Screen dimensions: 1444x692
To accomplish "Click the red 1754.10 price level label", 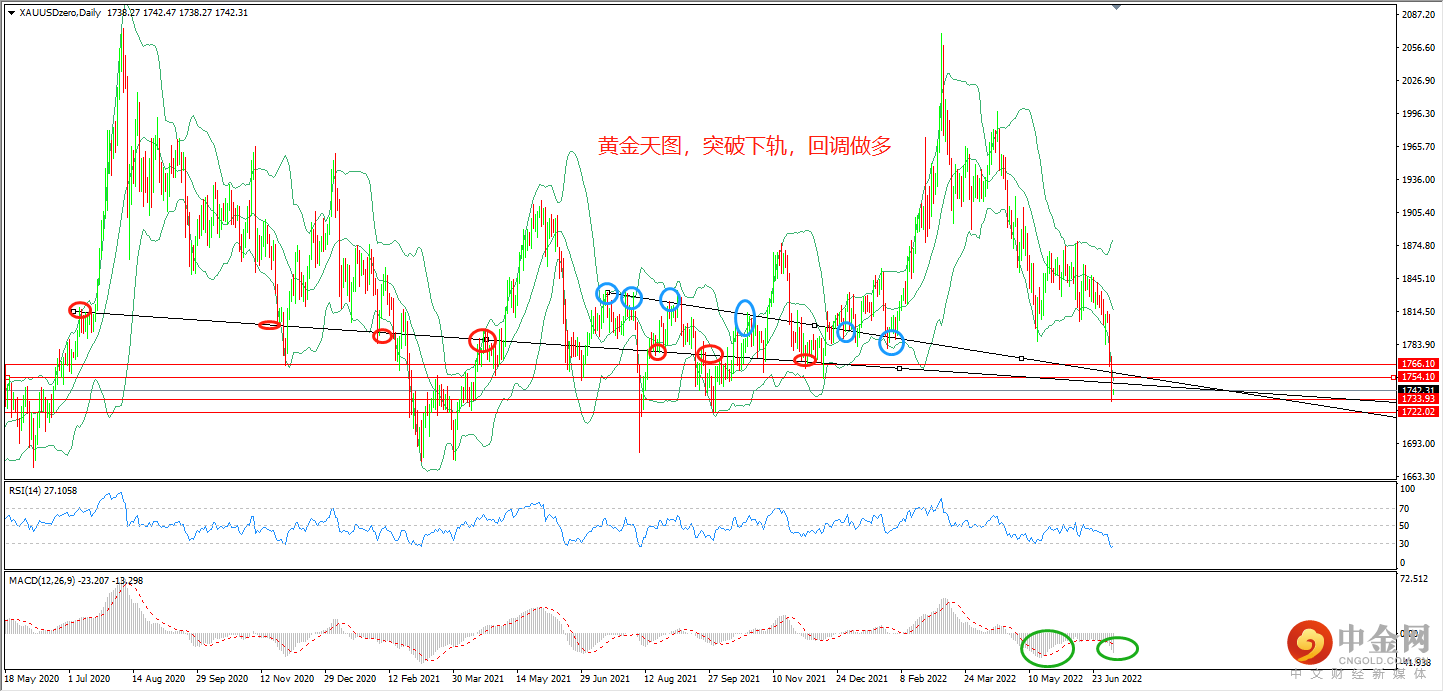I will 1419,376.
